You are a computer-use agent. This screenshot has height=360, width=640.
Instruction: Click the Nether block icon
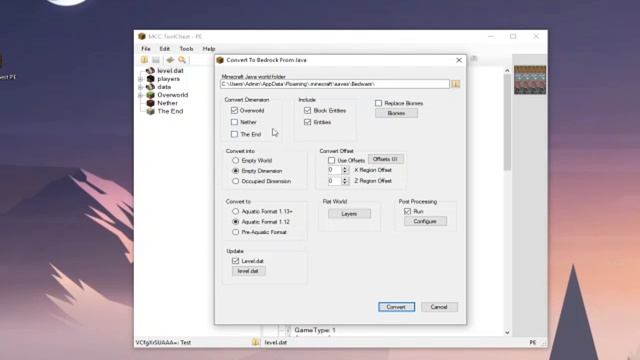tap(150, 103)
